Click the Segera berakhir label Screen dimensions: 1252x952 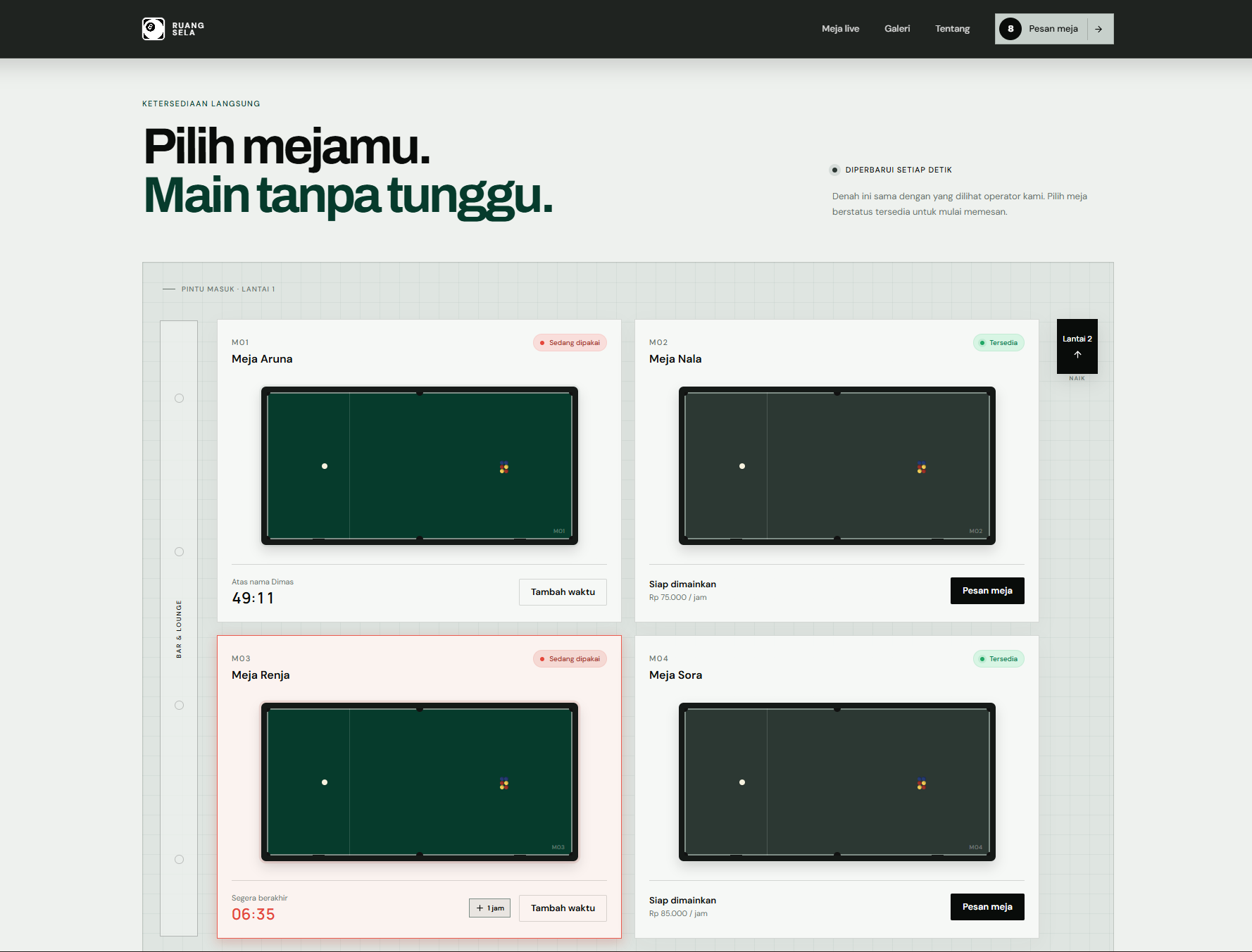pos(260,898)
